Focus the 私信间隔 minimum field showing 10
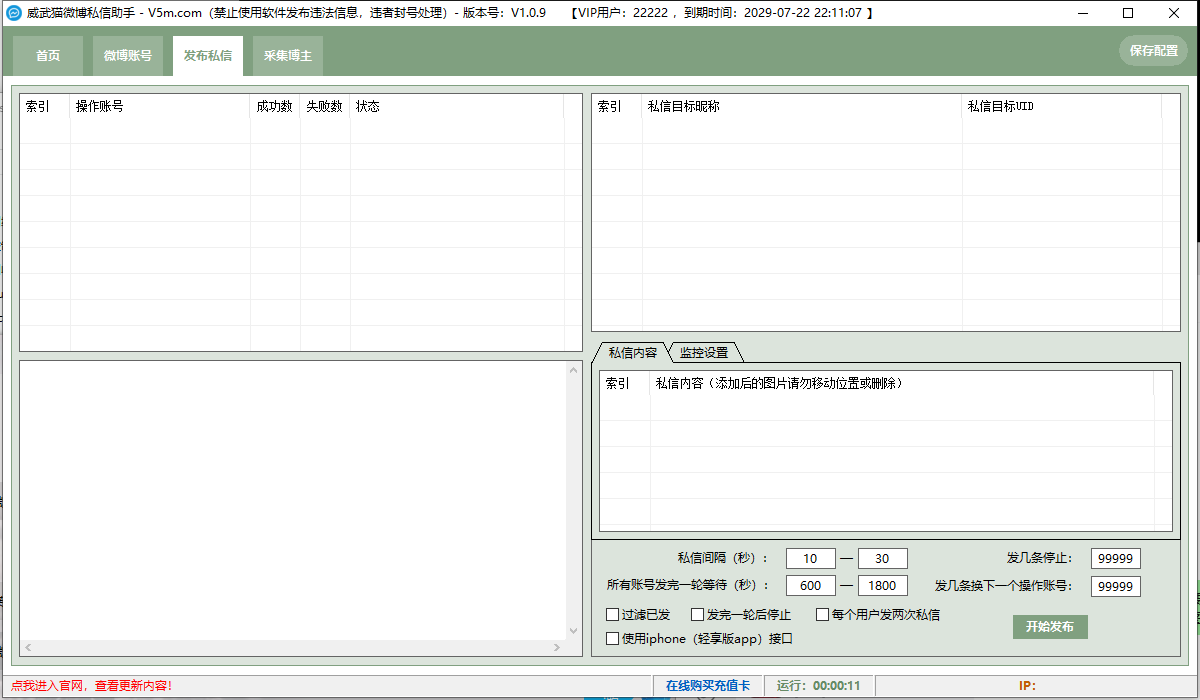 (x=811, y=559)
